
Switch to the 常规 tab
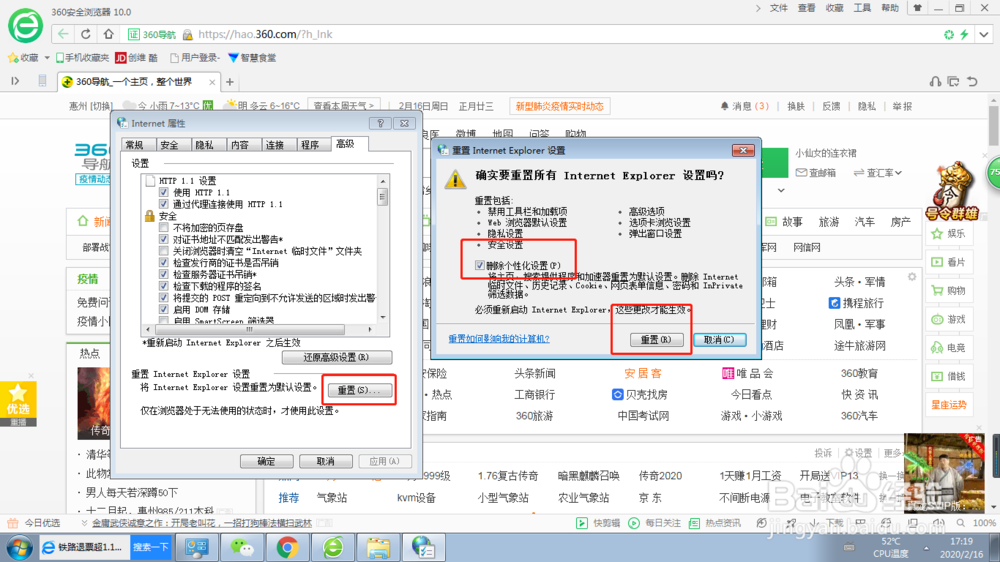coord(135,145)
